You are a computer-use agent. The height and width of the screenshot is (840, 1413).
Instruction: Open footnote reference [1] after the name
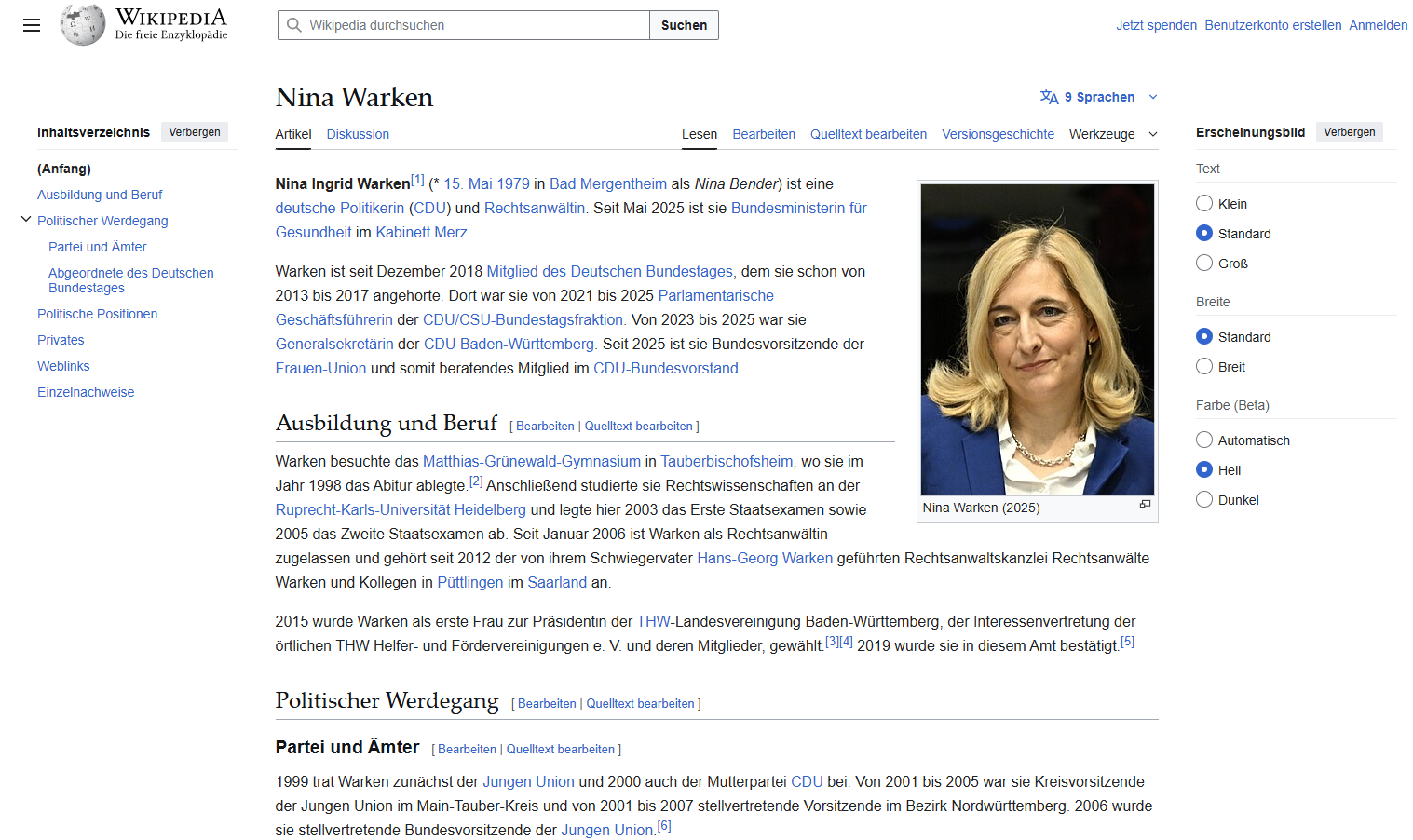(x=417, y=180)
